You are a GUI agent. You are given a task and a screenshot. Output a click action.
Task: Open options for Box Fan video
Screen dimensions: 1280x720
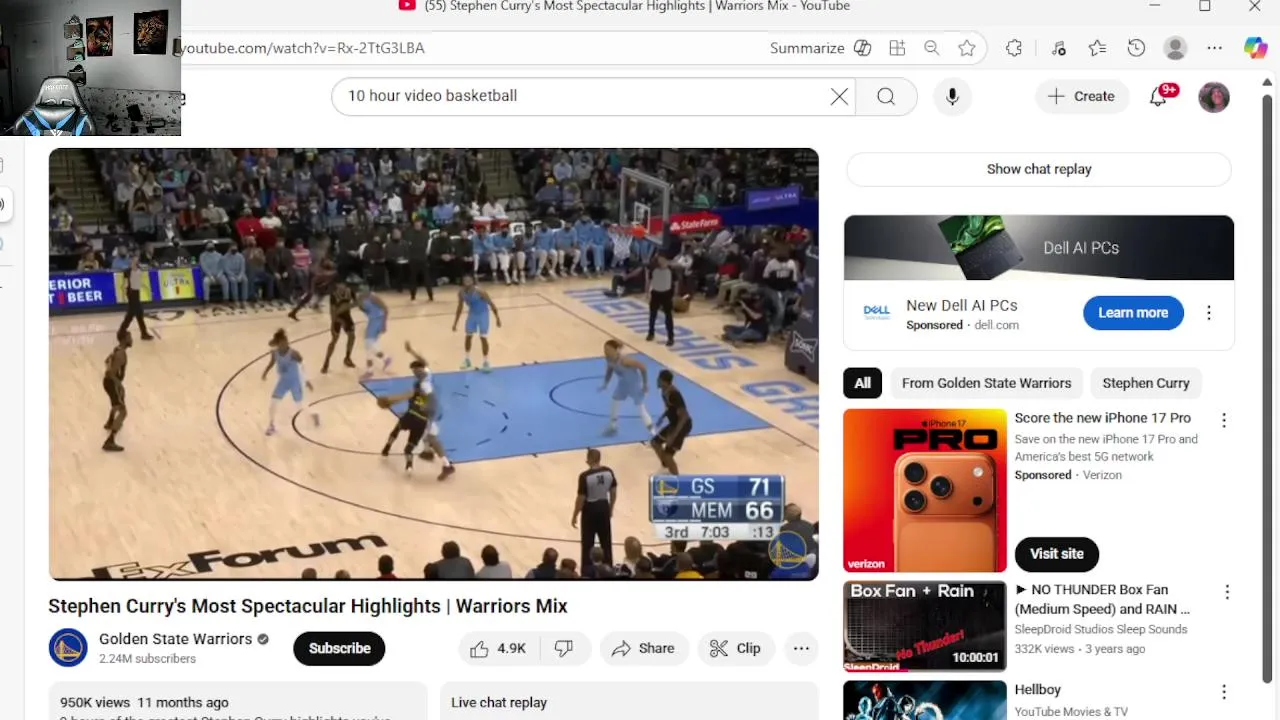(x=1226, y=592)
